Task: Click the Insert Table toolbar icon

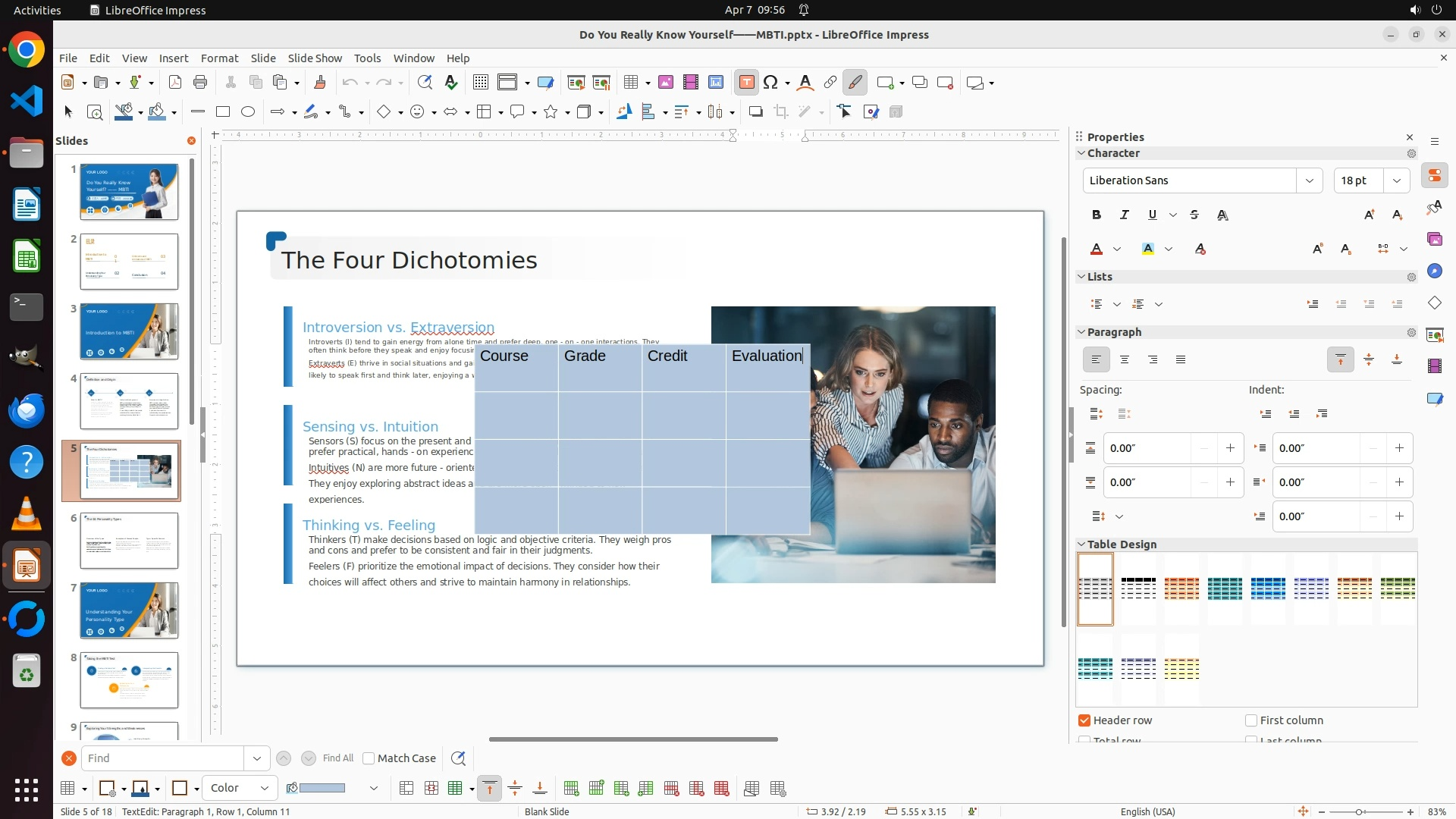Action: (631, 83)
